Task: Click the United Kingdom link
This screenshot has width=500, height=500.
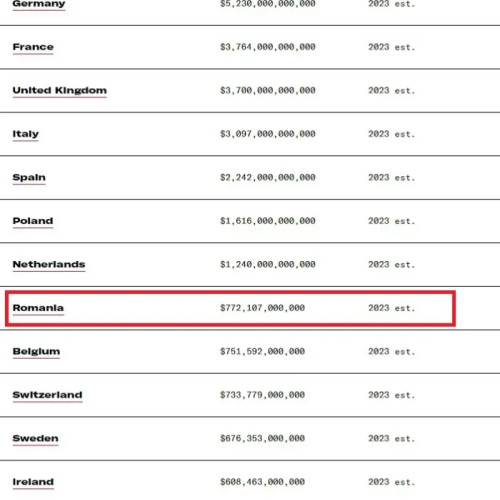Action: click(x=60, y=90)
